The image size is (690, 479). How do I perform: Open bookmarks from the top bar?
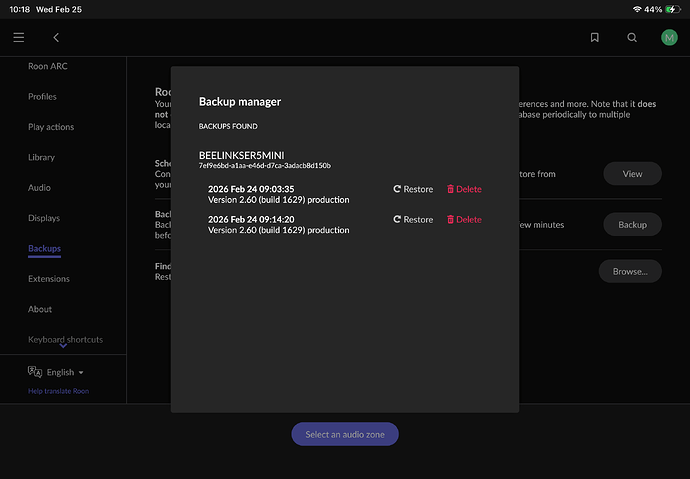(x=595, y=37)
